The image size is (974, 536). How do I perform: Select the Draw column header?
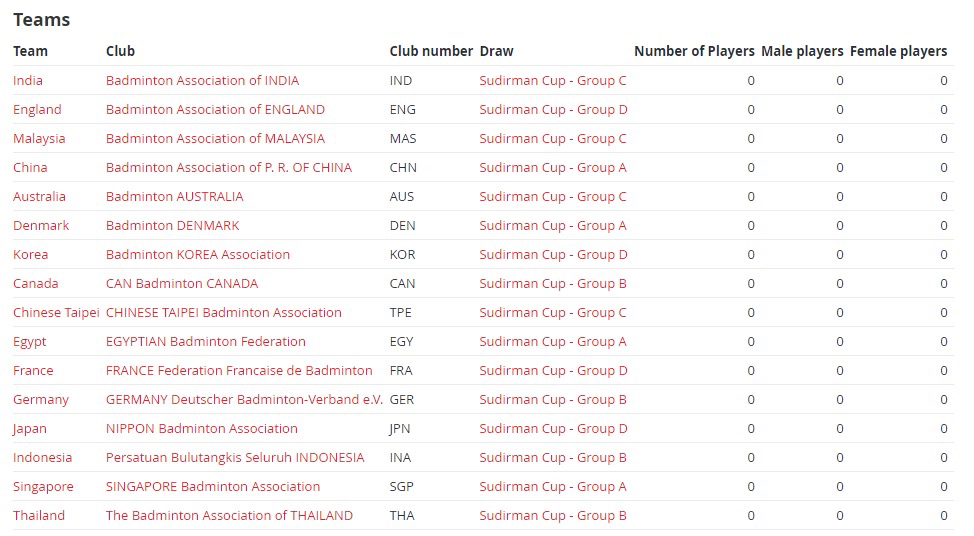[496, 52]
